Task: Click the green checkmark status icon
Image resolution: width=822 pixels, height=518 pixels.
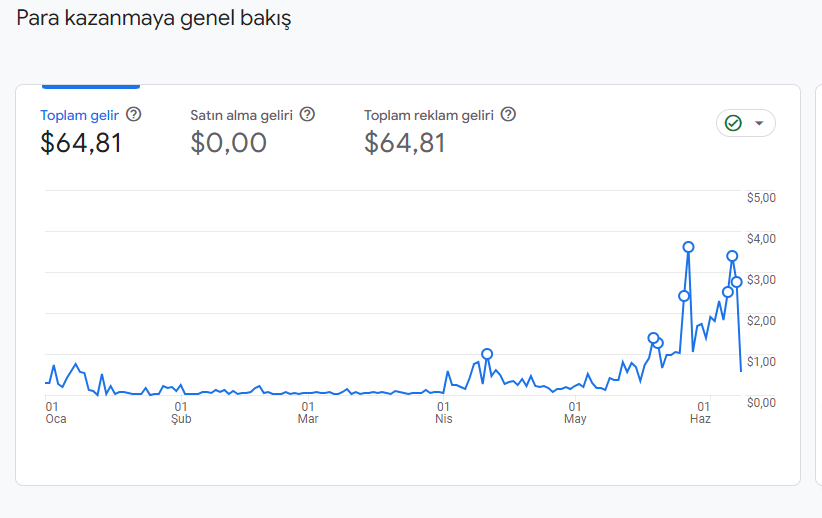Action: pos(733,123)
